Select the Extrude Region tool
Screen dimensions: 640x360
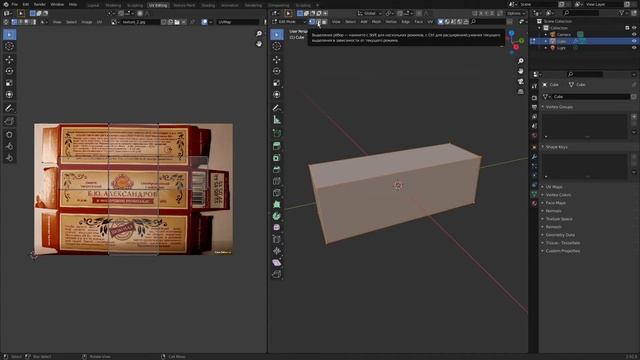277,146
